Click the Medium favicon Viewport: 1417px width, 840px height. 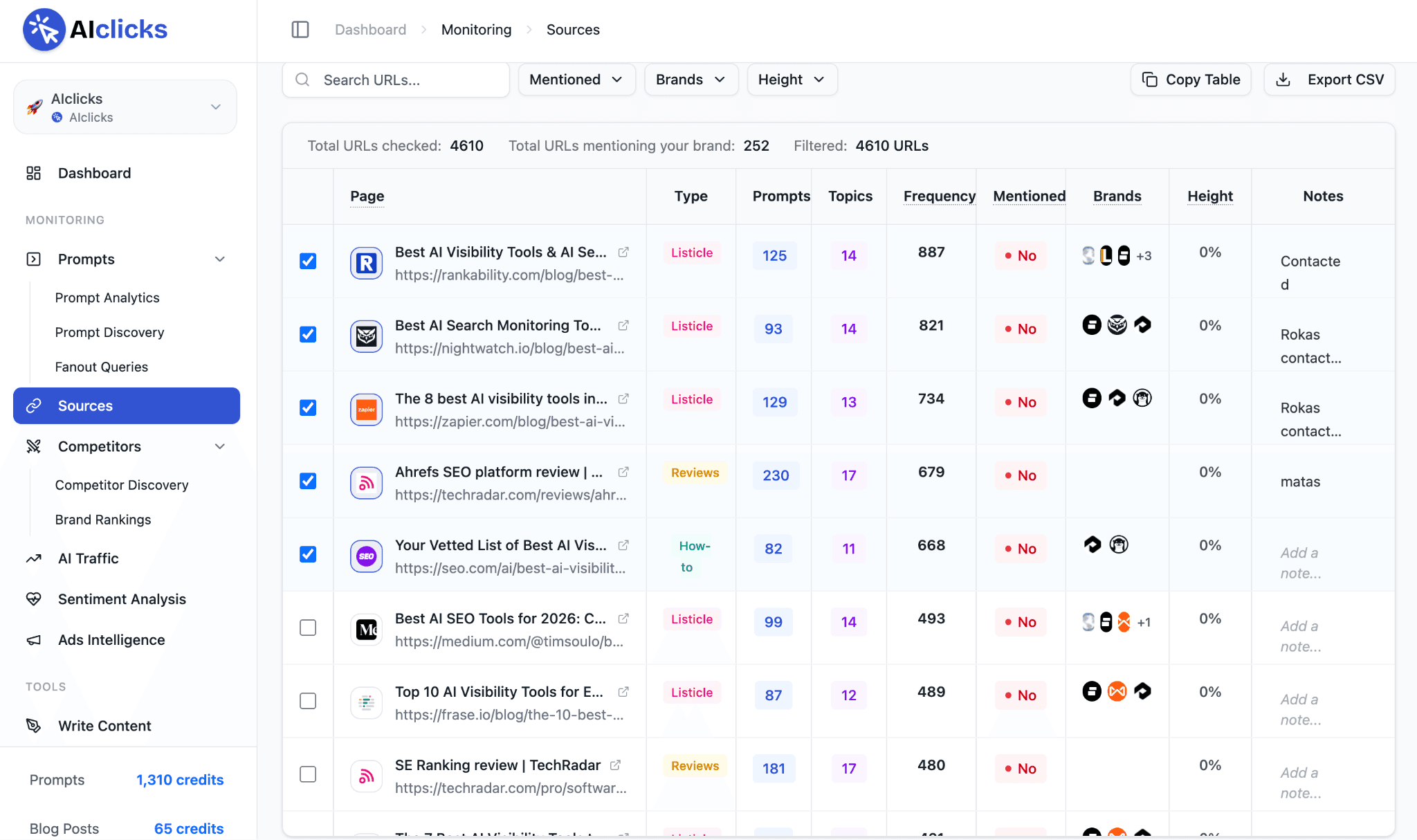pos(367,630)
